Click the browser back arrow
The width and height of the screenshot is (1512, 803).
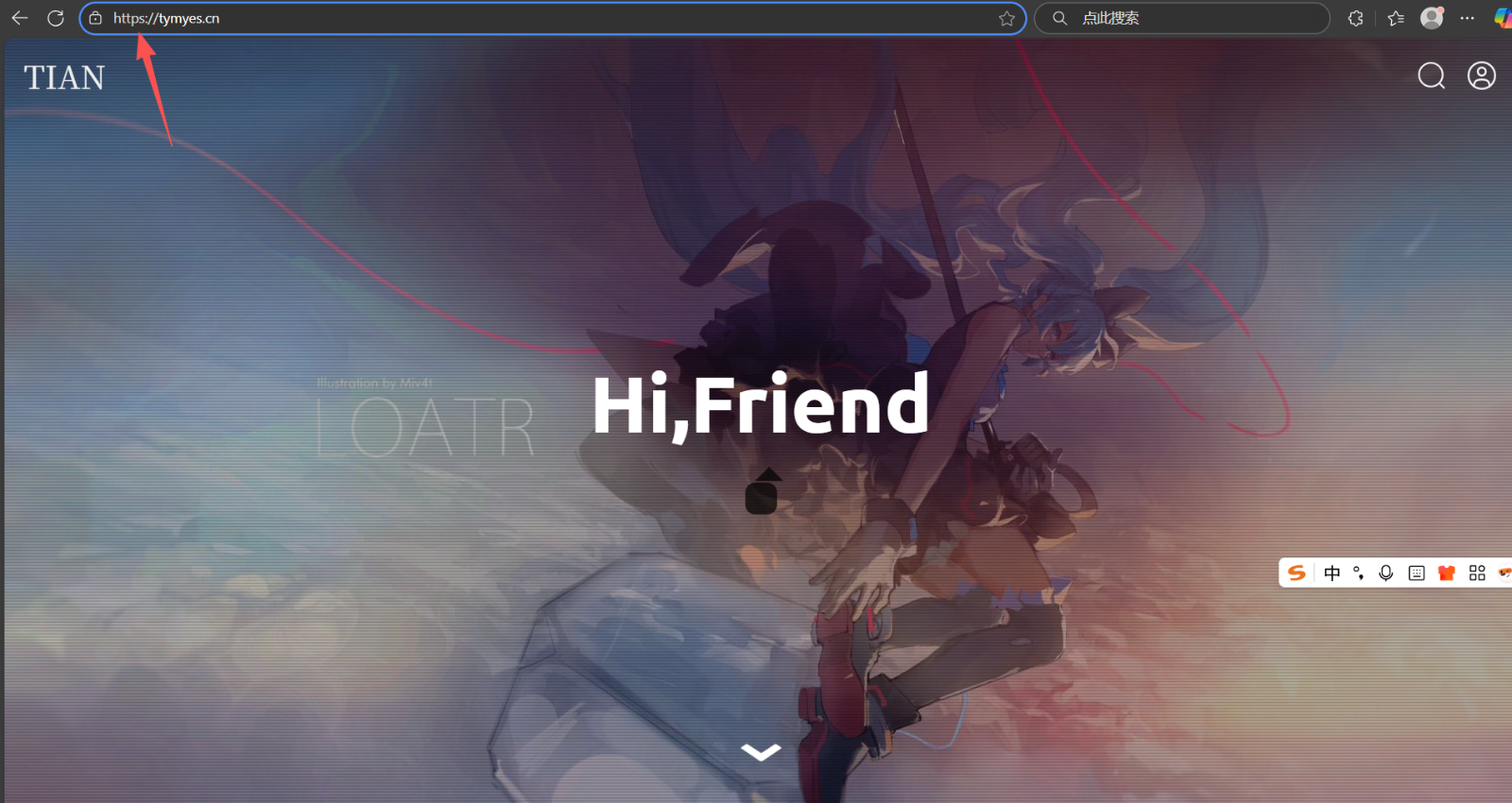(x=20, y=18)
